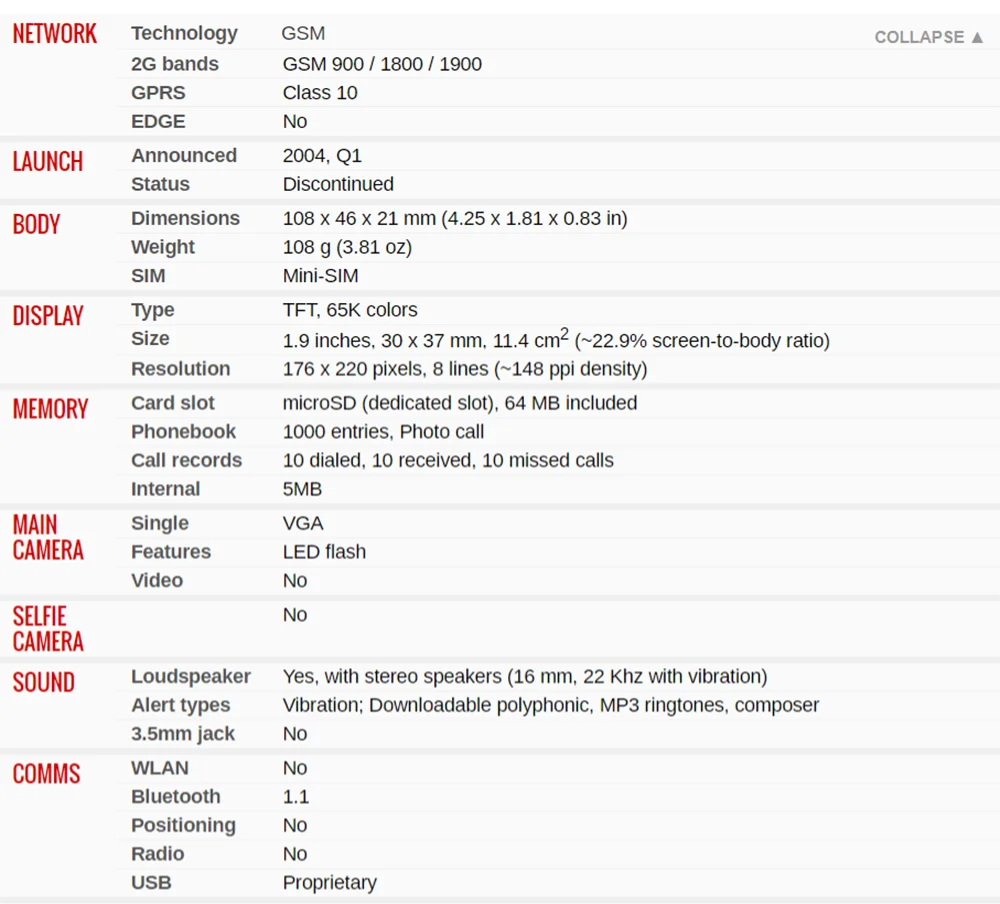Screen dimensions: 1000x904
Task: Click the 2G bands label
Action: tap(175, 64)
